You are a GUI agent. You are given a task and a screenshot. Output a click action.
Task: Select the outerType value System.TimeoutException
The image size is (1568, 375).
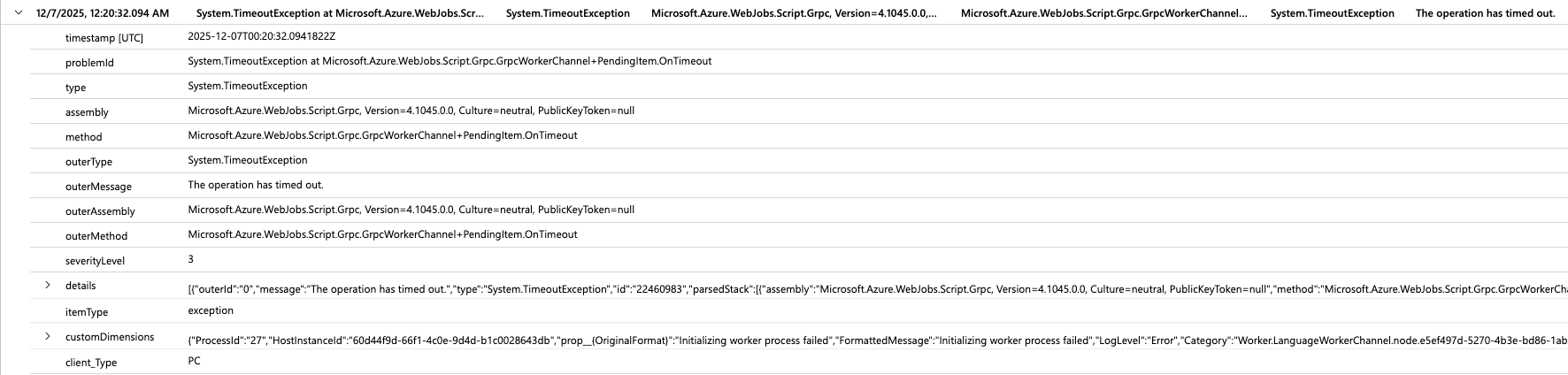pos(248,160)
